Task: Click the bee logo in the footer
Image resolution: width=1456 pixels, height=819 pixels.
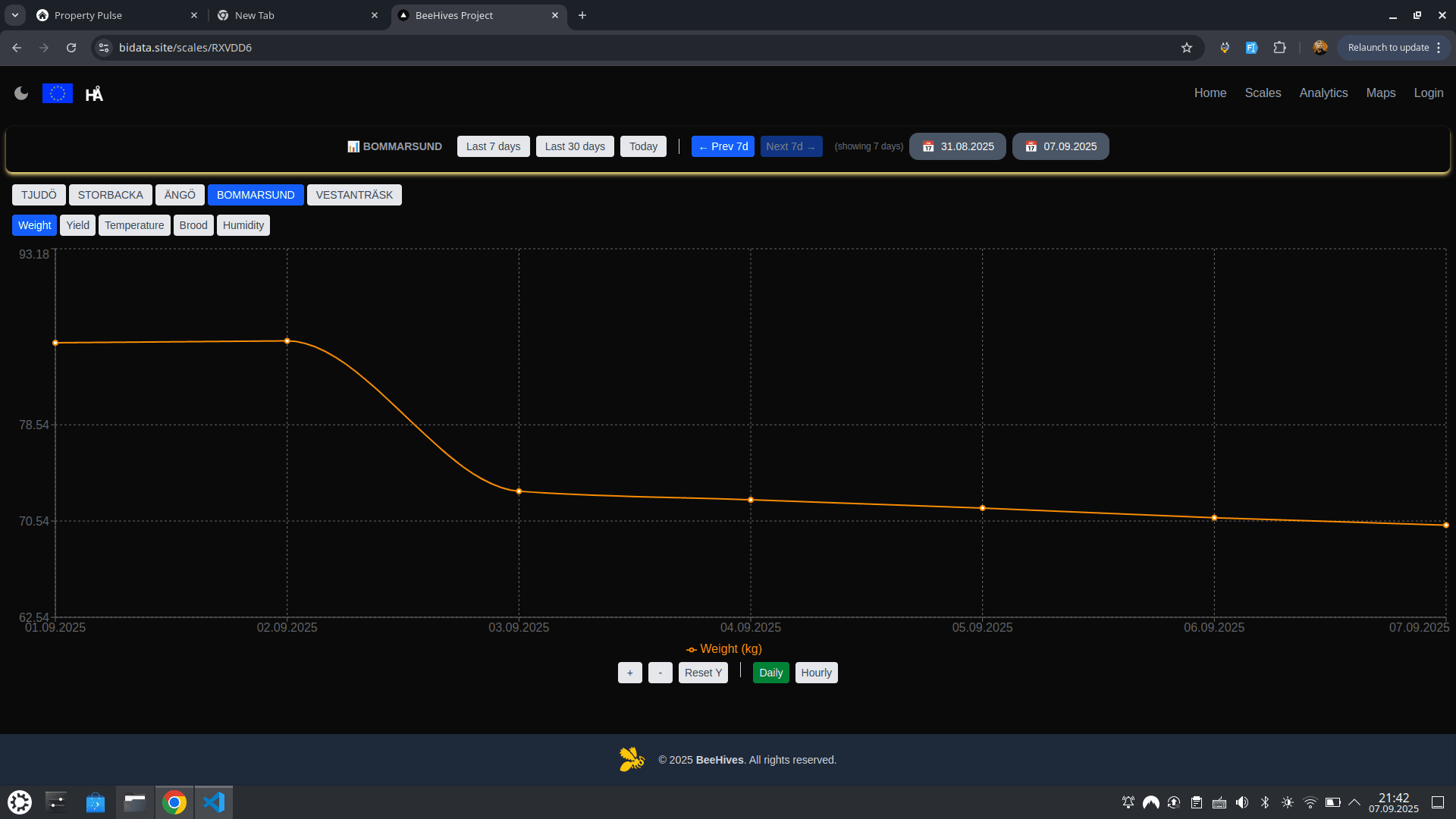Action: (630, 758)
